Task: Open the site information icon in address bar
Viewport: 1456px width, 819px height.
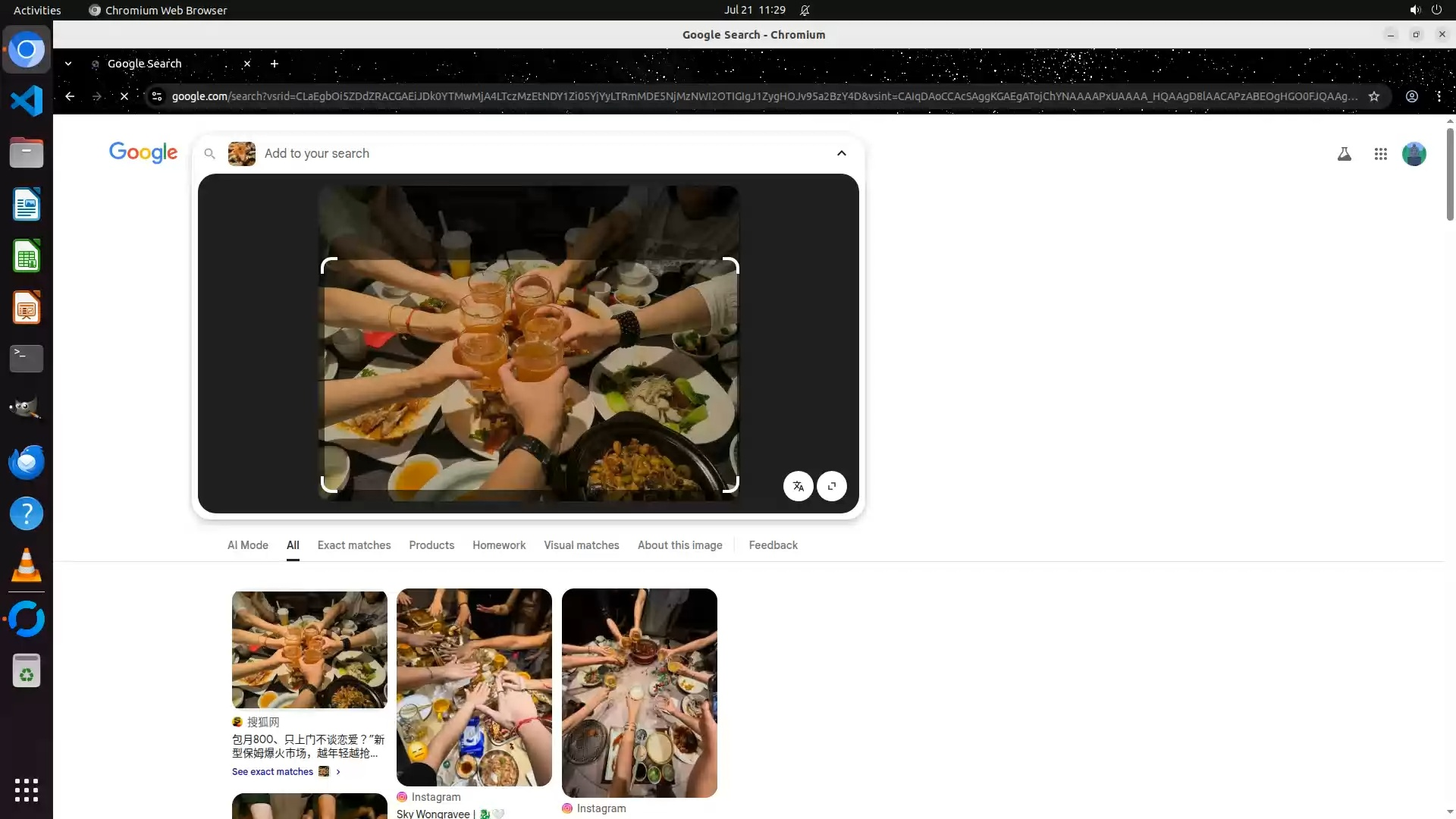Action: tap(157, 96)
